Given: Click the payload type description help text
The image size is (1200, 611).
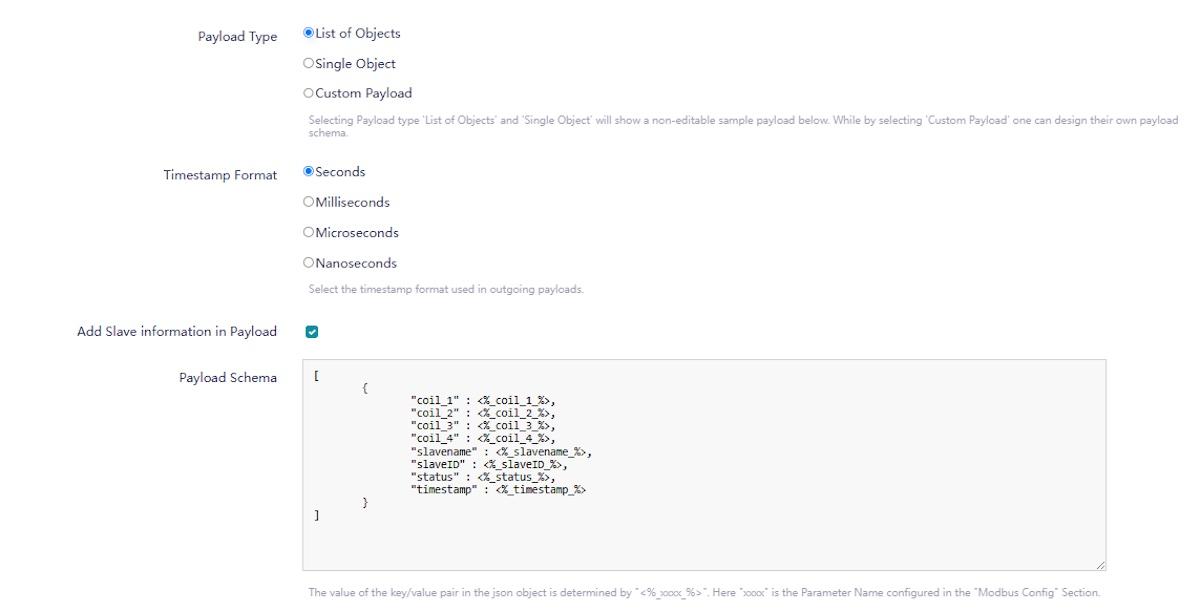Looking at the screenshot, I should pyautogui.click(x=743, y=126).
